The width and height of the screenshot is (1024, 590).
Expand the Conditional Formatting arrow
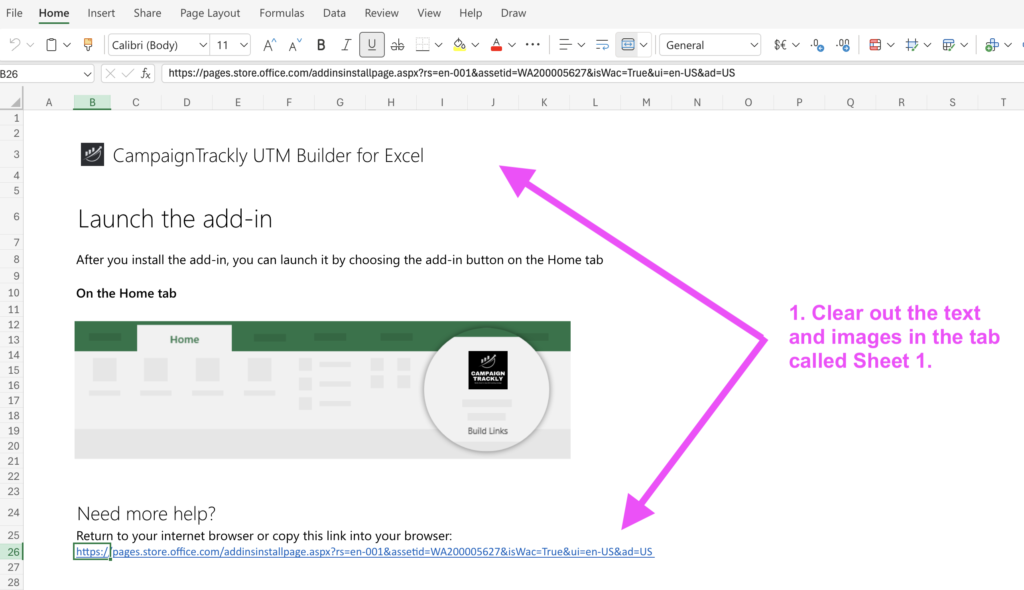click(891, 45)
